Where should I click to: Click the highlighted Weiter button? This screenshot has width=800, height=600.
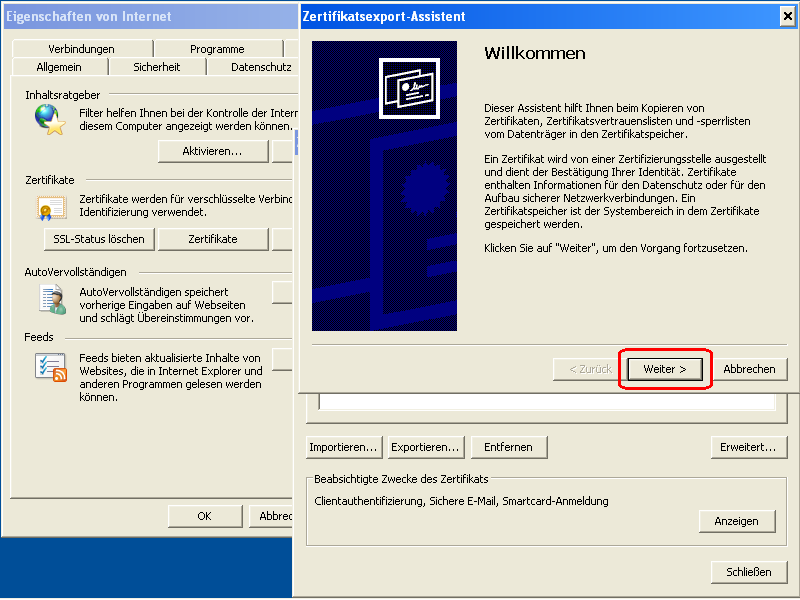pos(664,368)
